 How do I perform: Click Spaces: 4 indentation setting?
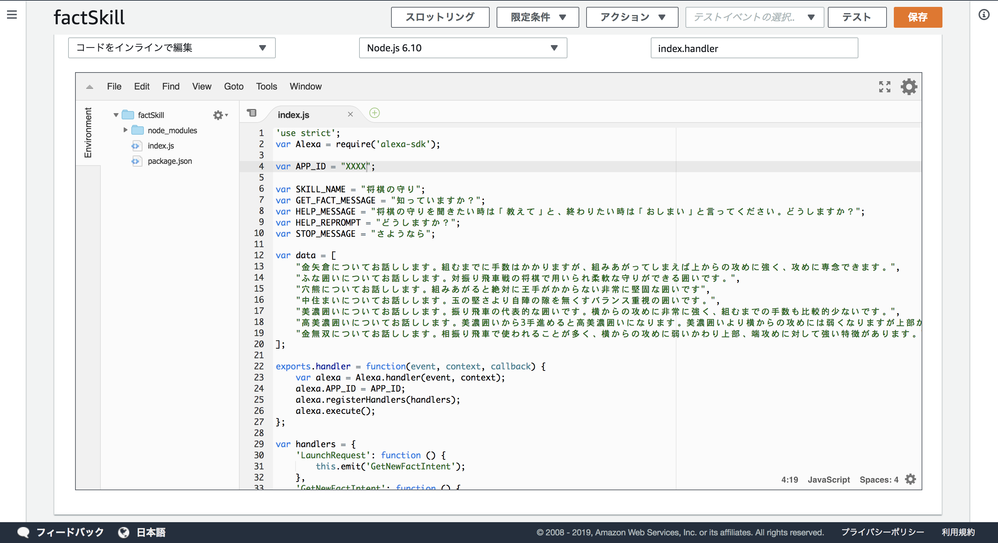click(879, 480)
